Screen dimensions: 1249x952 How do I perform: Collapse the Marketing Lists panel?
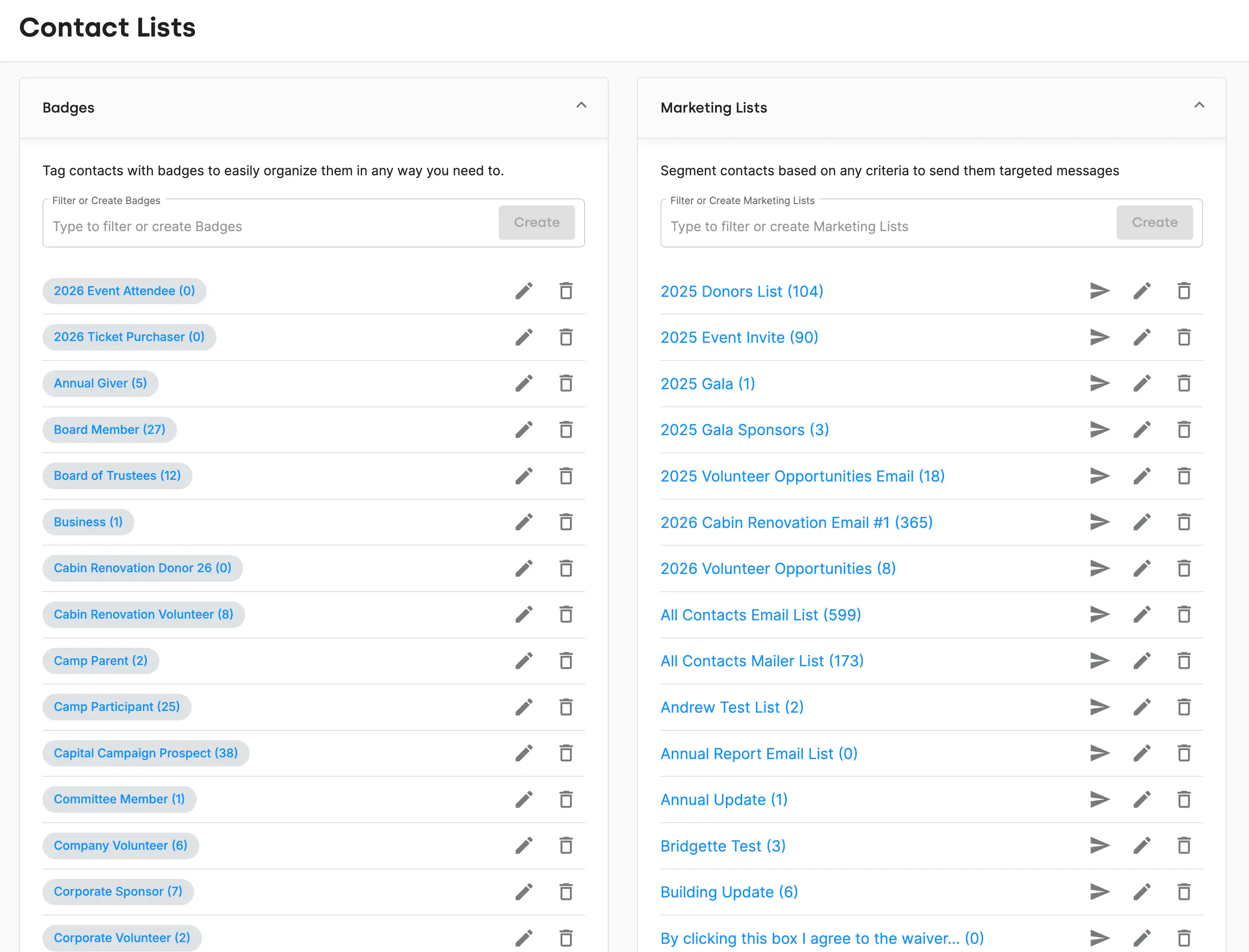(x=1199, y=105)
